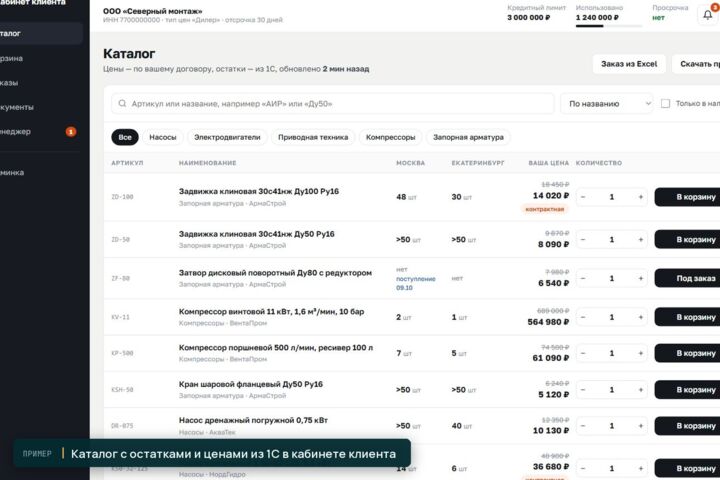Click 'Под заказ' for Затвор дисковый
This screenshot has width=720, height=480.
(x=687, y=278)
